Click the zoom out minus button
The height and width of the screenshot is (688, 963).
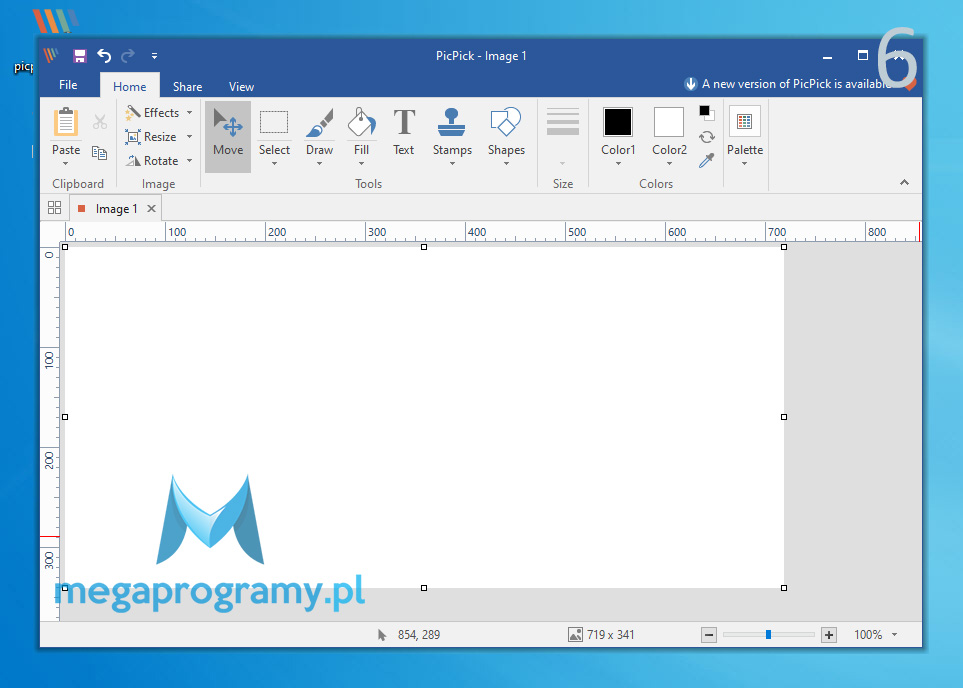point(709,635)
